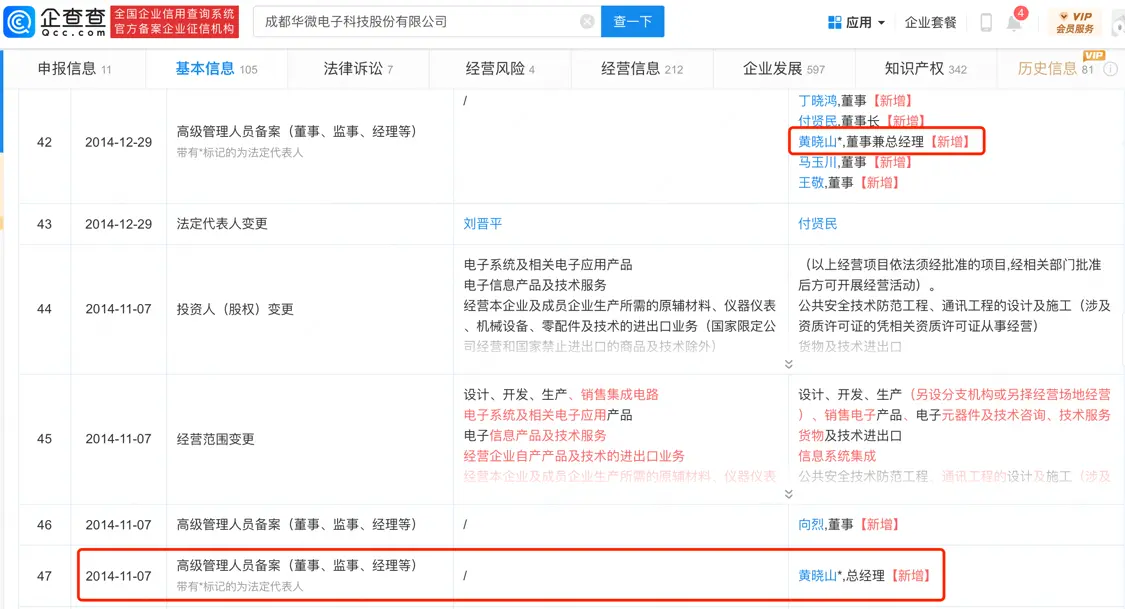Open 向烈 profile link
Image resolution: width=1125 pixels, height=609 pixels.
811,524
